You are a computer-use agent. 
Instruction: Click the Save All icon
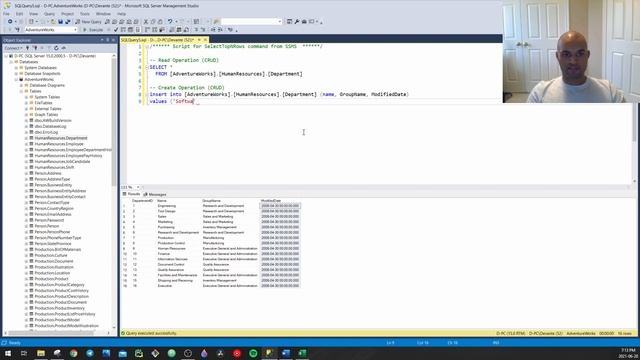pos(68,22)
